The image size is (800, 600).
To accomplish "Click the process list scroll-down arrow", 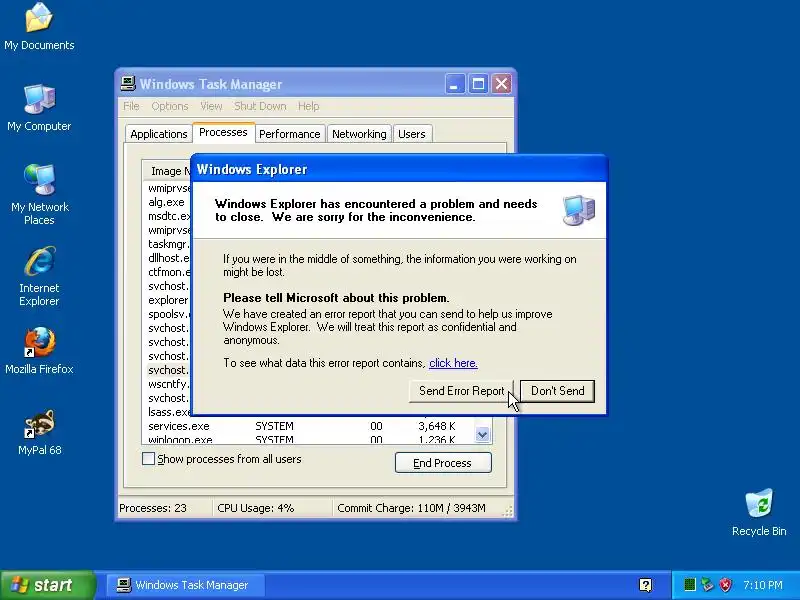I will 482,434.
